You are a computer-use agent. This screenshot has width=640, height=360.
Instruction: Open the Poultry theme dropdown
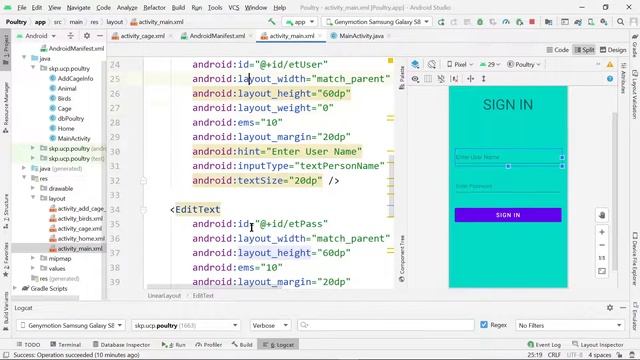pyautogui.click(x=524, y=64)
